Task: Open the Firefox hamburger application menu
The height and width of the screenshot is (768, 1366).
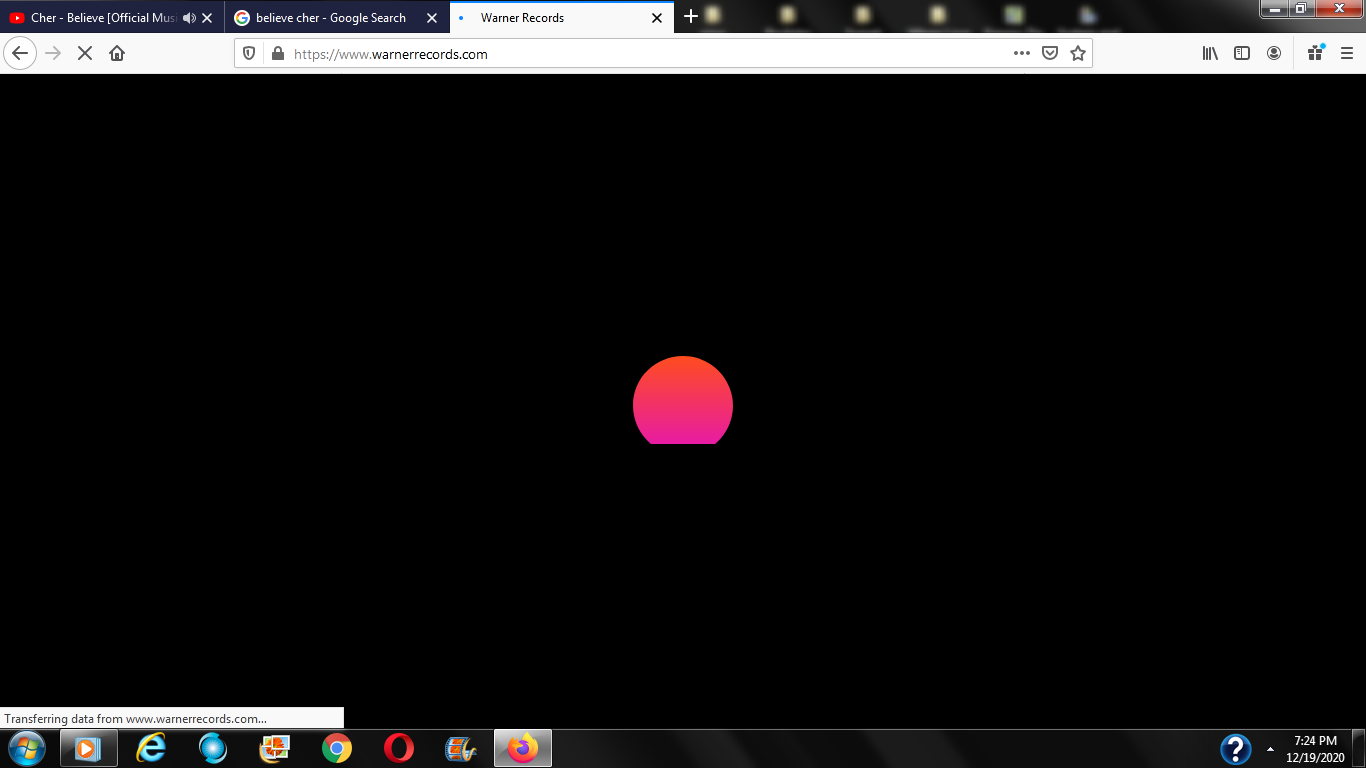Action: (x=1347, y=54)
